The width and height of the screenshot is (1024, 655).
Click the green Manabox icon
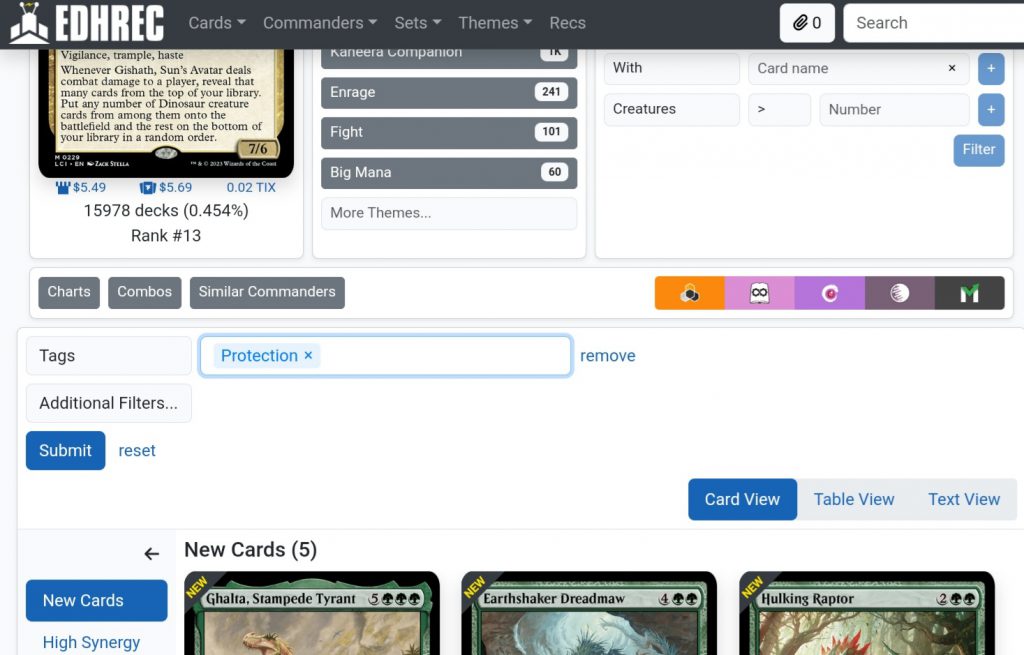click(x=969, y=293)
